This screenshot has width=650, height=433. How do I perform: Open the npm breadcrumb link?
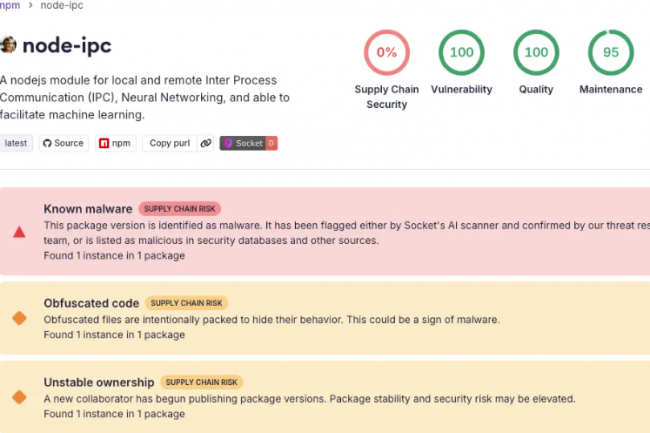(10, 5)
